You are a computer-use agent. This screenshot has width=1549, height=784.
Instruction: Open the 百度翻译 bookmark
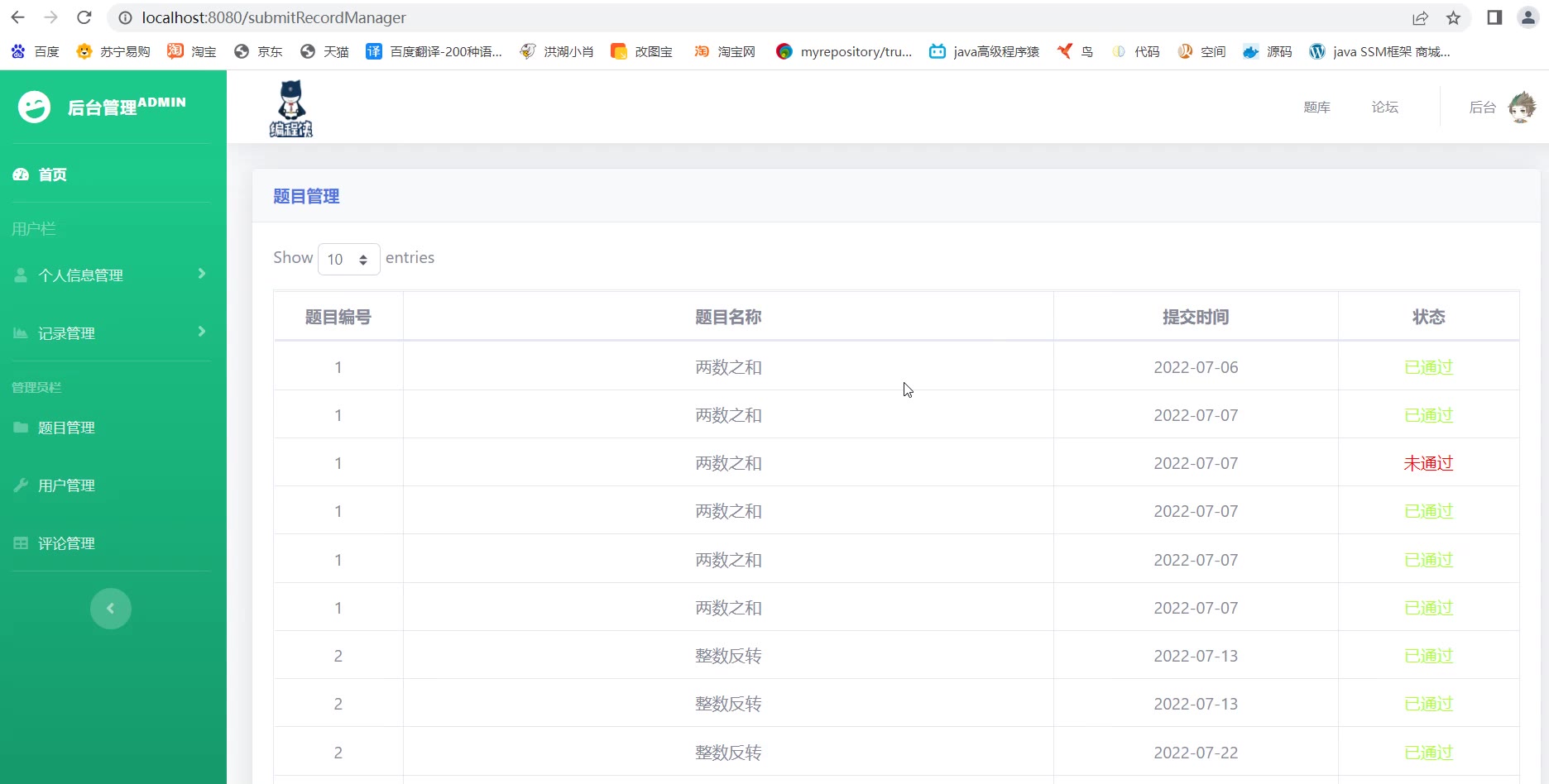434,51
